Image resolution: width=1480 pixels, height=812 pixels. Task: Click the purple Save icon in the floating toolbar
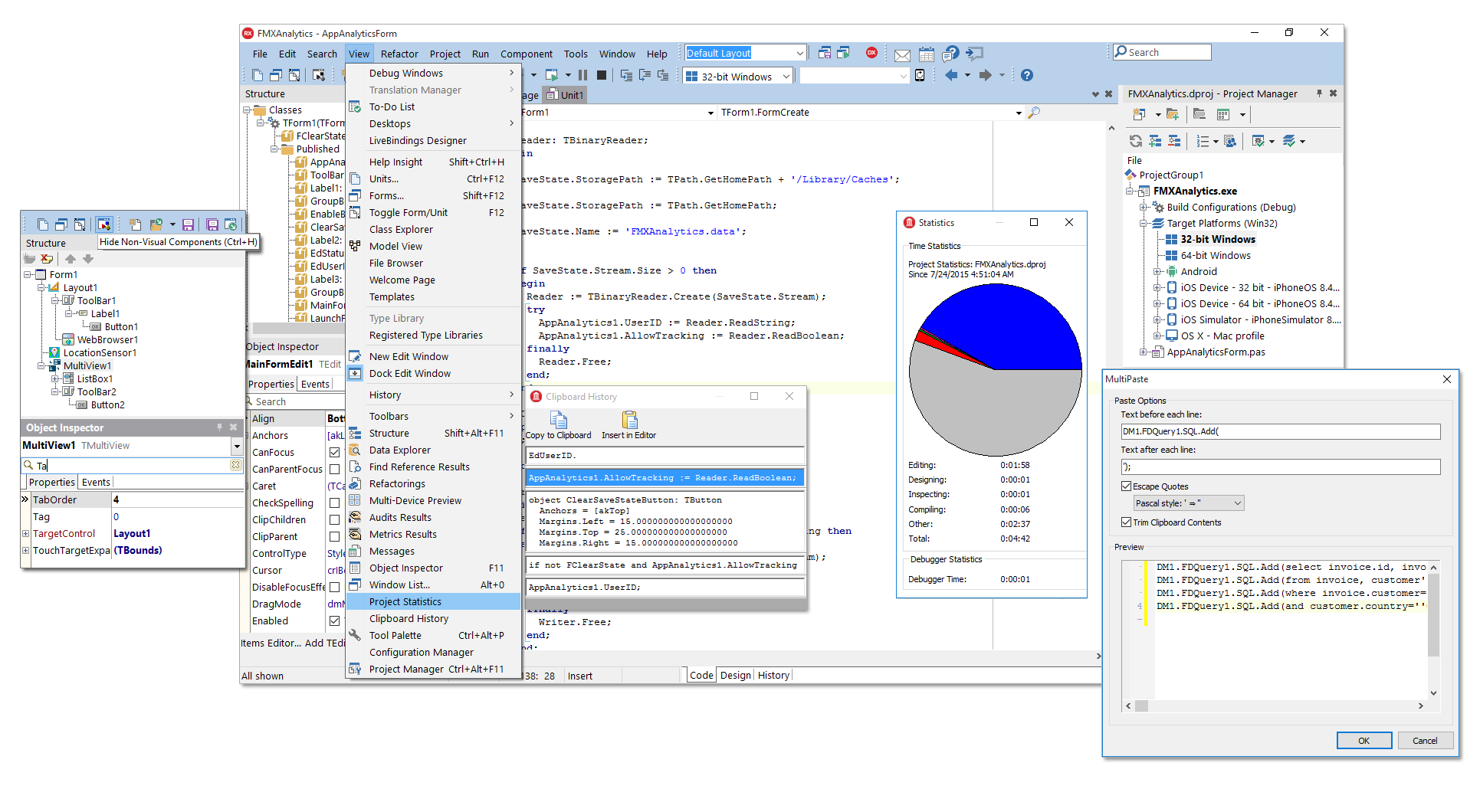click(x=188, y=224)
